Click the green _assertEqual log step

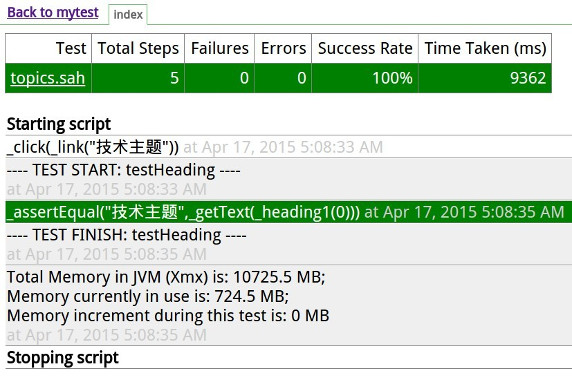pyautogui.click(x=289, y=212)
